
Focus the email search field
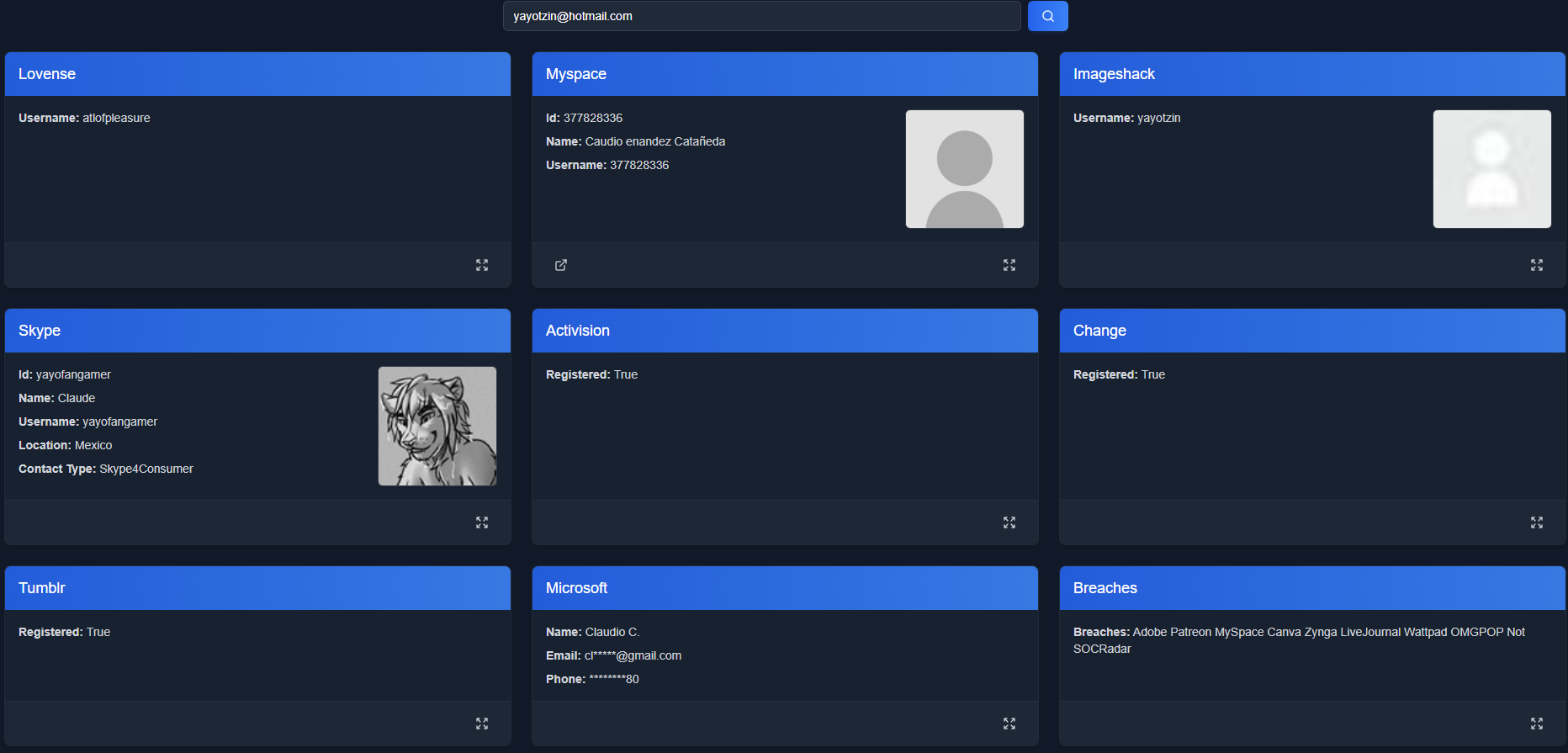(761, 16)
